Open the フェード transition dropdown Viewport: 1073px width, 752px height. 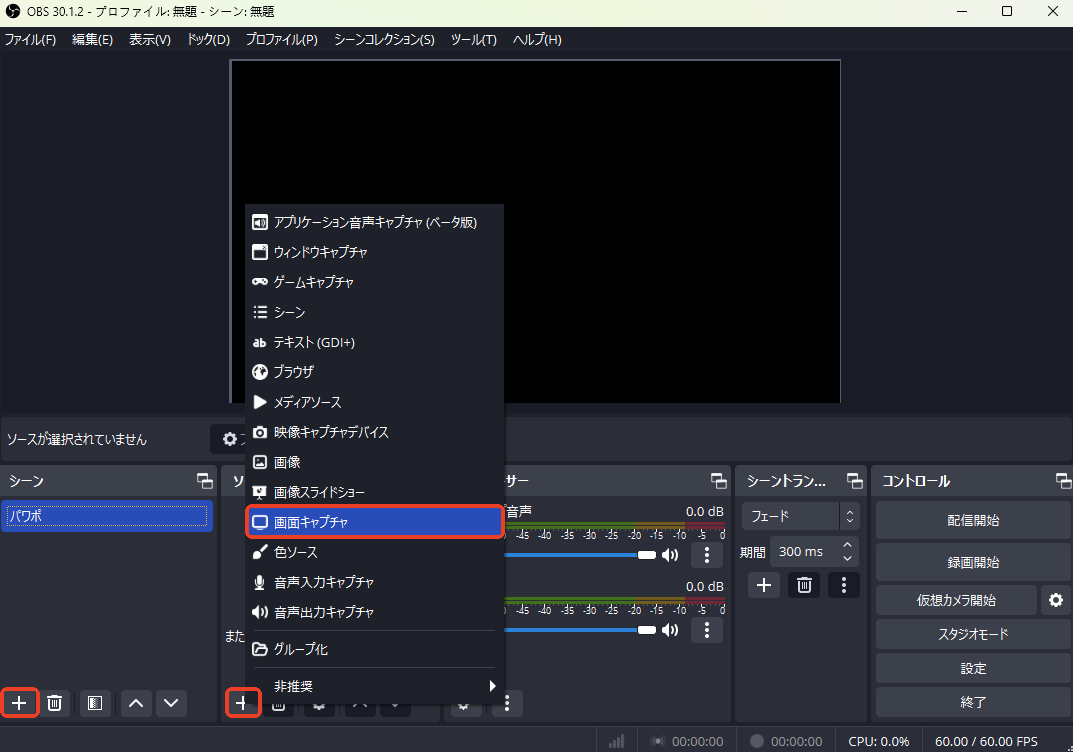800,516
